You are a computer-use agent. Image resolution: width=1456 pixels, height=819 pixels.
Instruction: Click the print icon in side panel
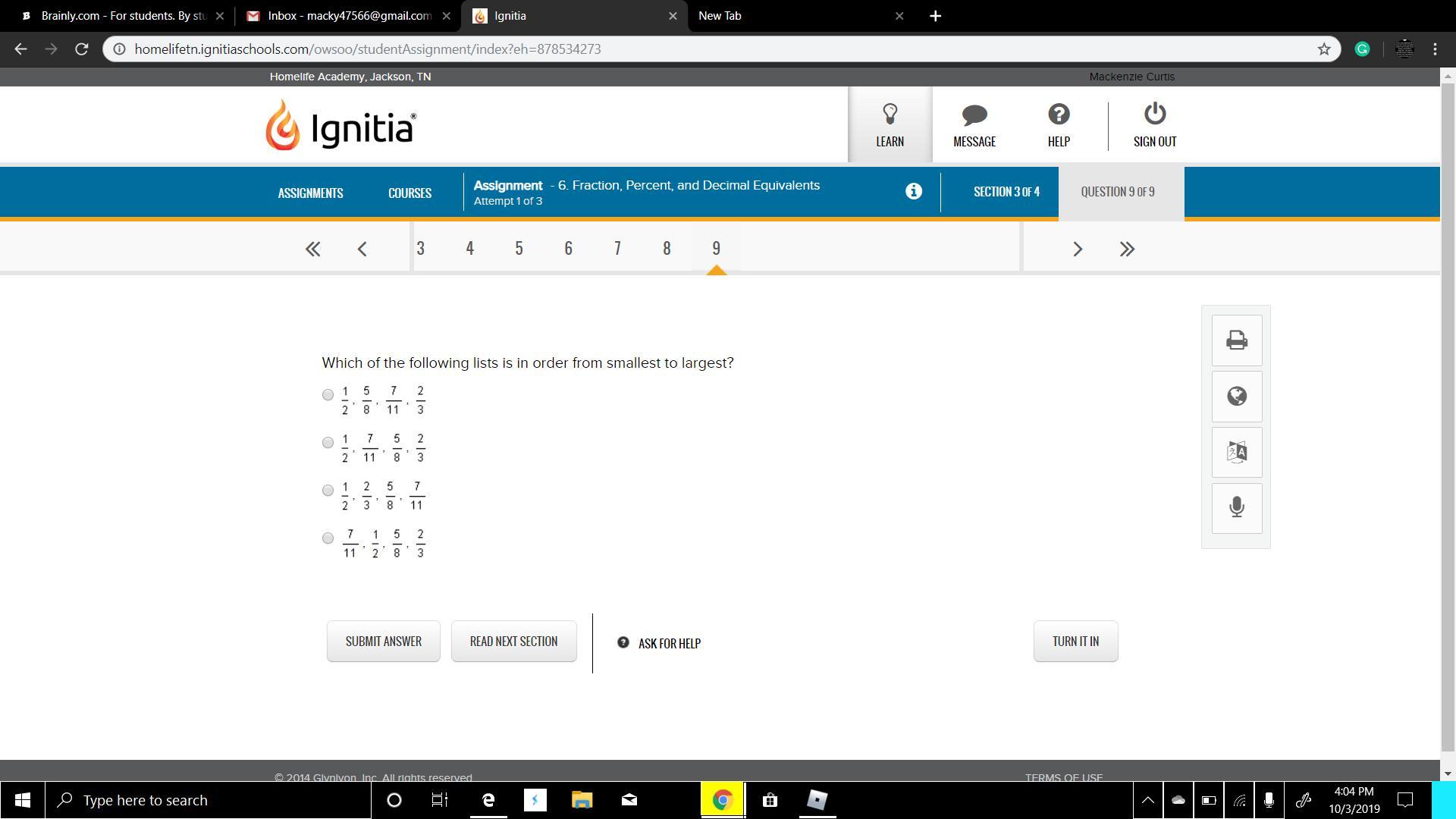1237,340
